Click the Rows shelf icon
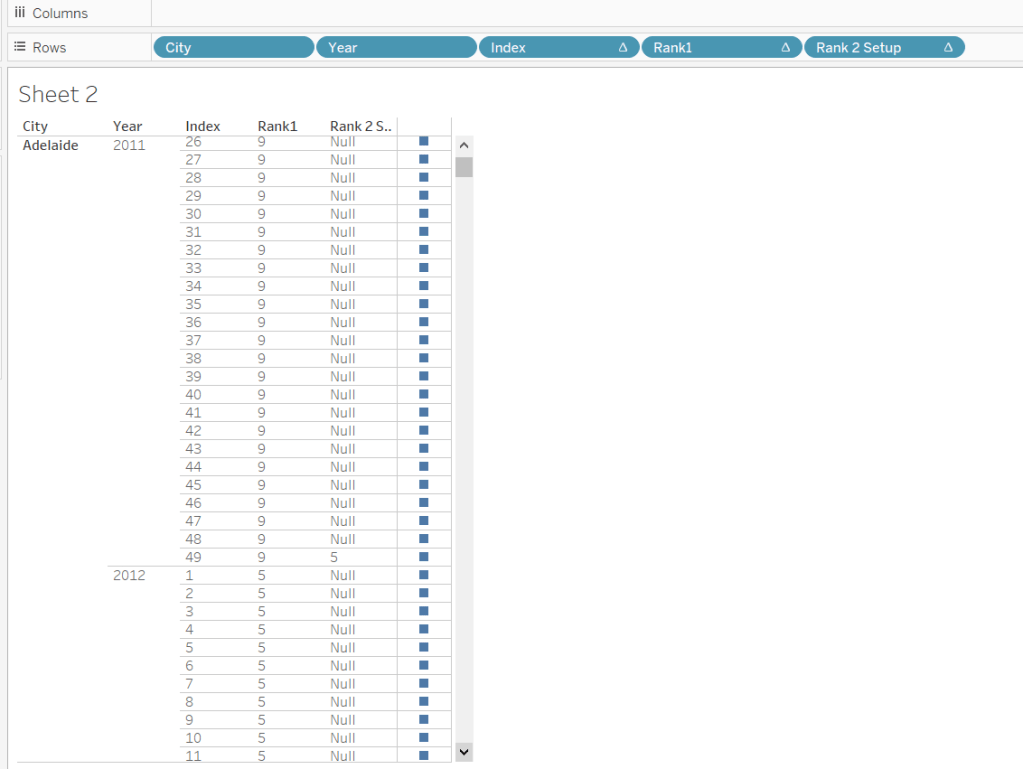This screenshot has width=1023, height=769. tap(19, 47)
